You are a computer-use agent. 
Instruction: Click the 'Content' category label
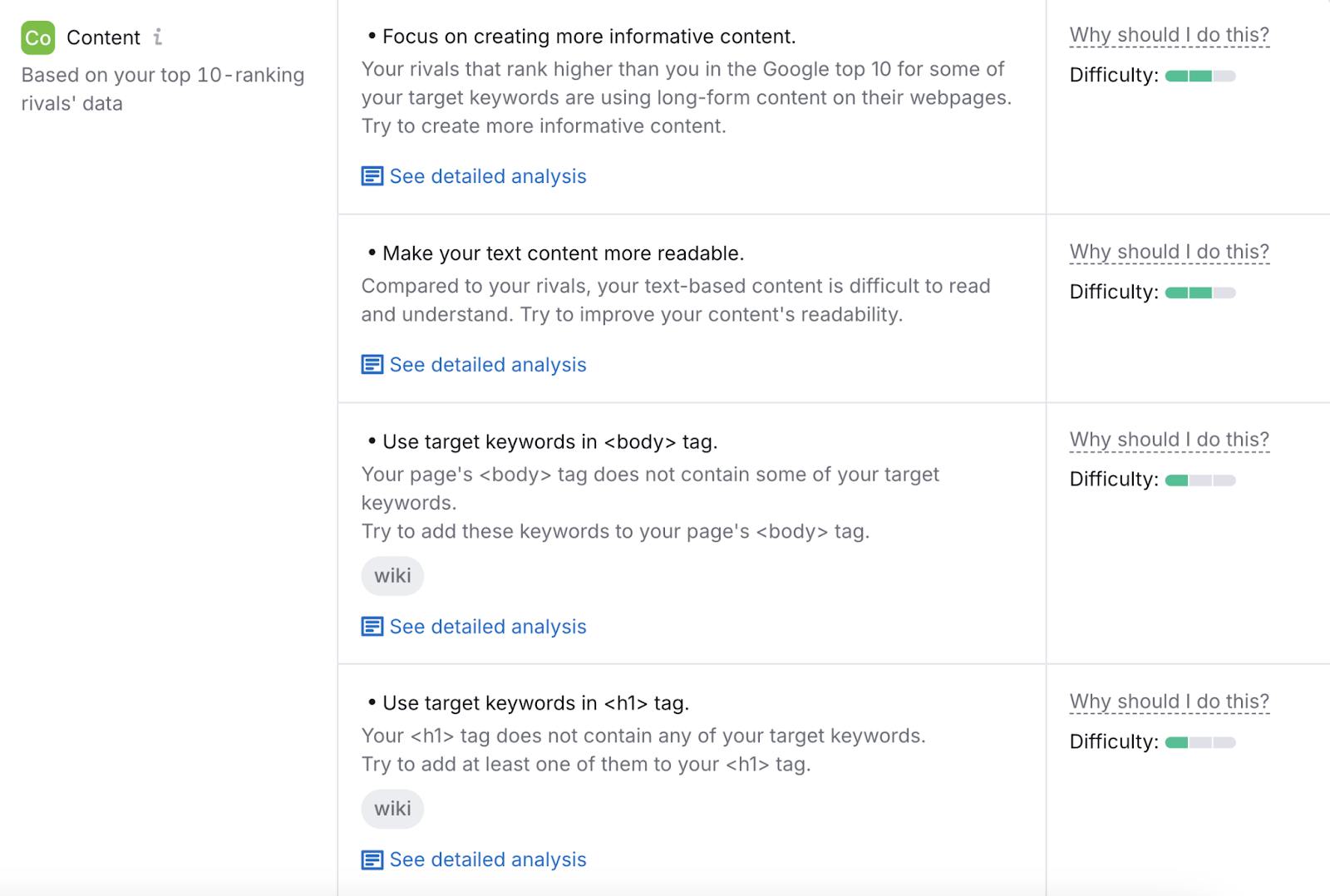point(103,37)
